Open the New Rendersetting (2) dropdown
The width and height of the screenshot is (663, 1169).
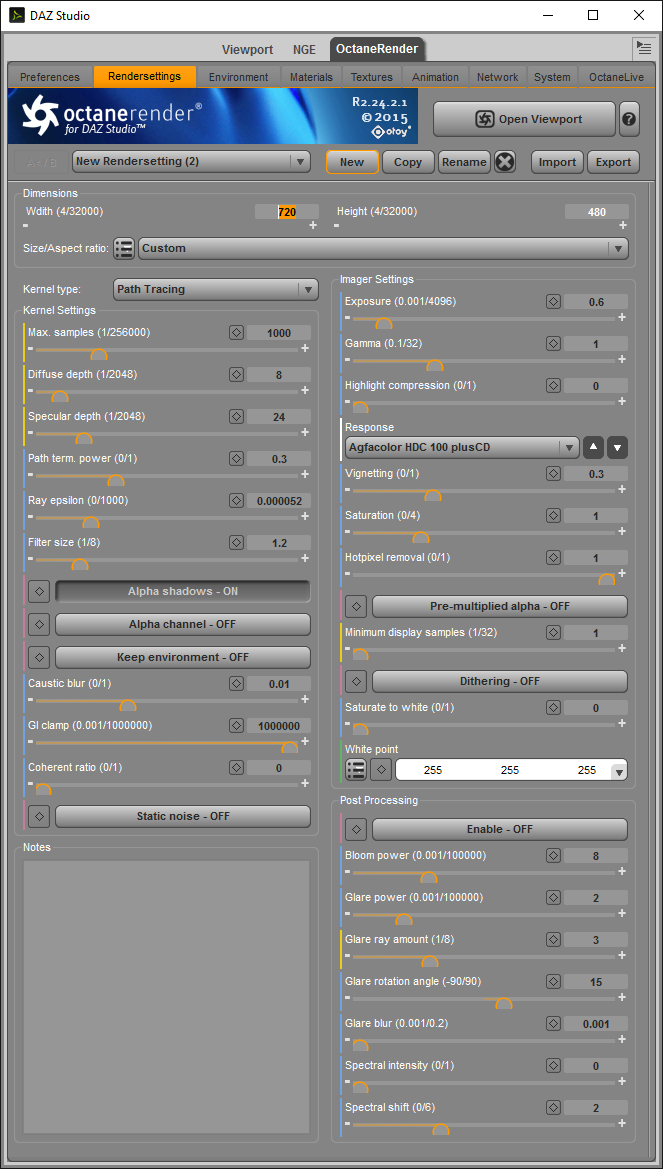point(191,162)
